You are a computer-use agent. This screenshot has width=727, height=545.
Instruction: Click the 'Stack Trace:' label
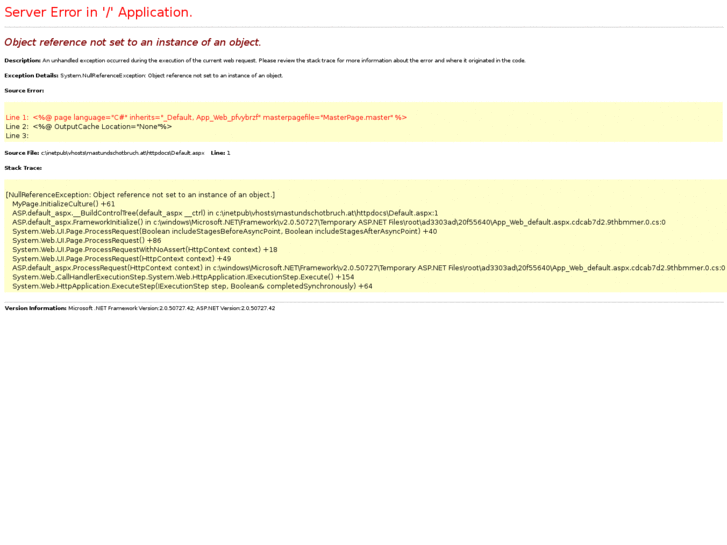tap(23, 168)
